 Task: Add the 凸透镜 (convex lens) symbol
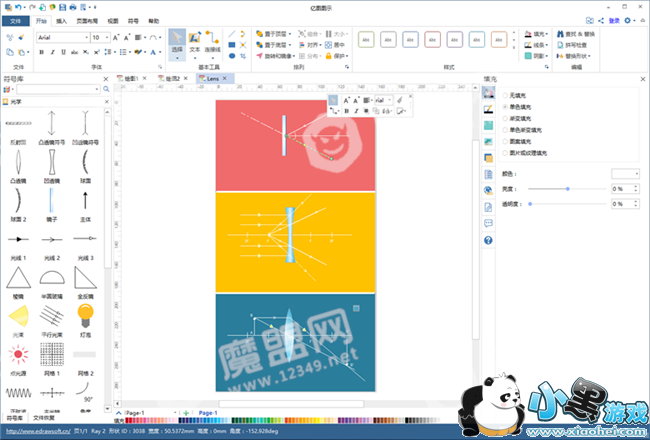(x=18, y=166)
